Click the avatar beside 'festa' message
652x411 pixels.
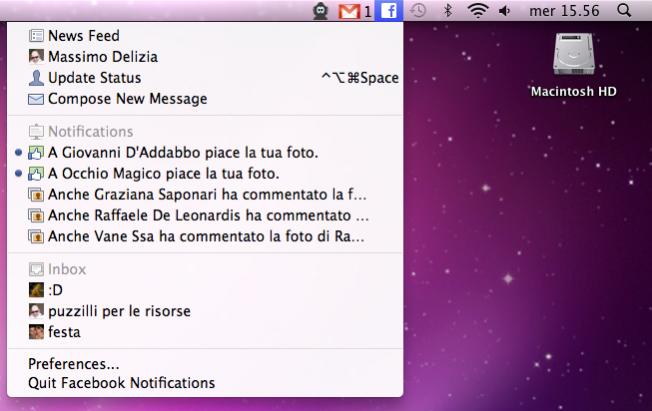click(36, 332)
